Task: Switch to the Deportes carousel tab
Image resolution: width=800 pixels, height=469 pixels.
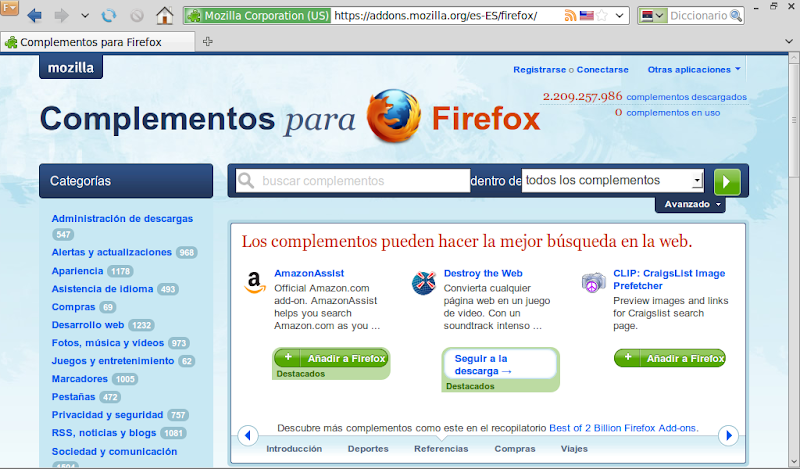Action: (x=368, y=449)
